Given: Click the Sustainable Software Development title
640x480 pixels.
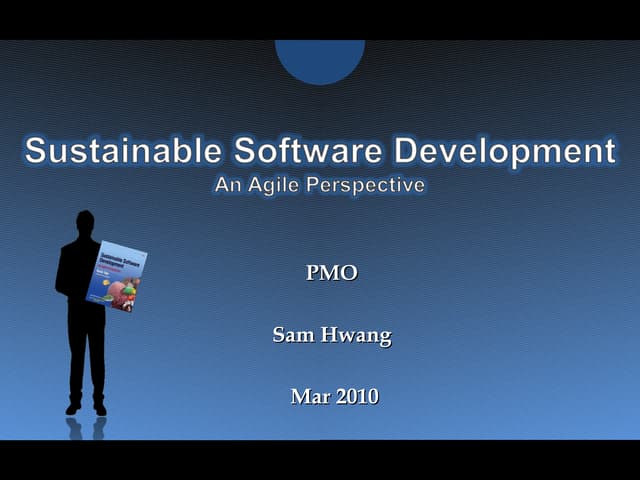Looking at the screenshot, I should click(320, 151).
